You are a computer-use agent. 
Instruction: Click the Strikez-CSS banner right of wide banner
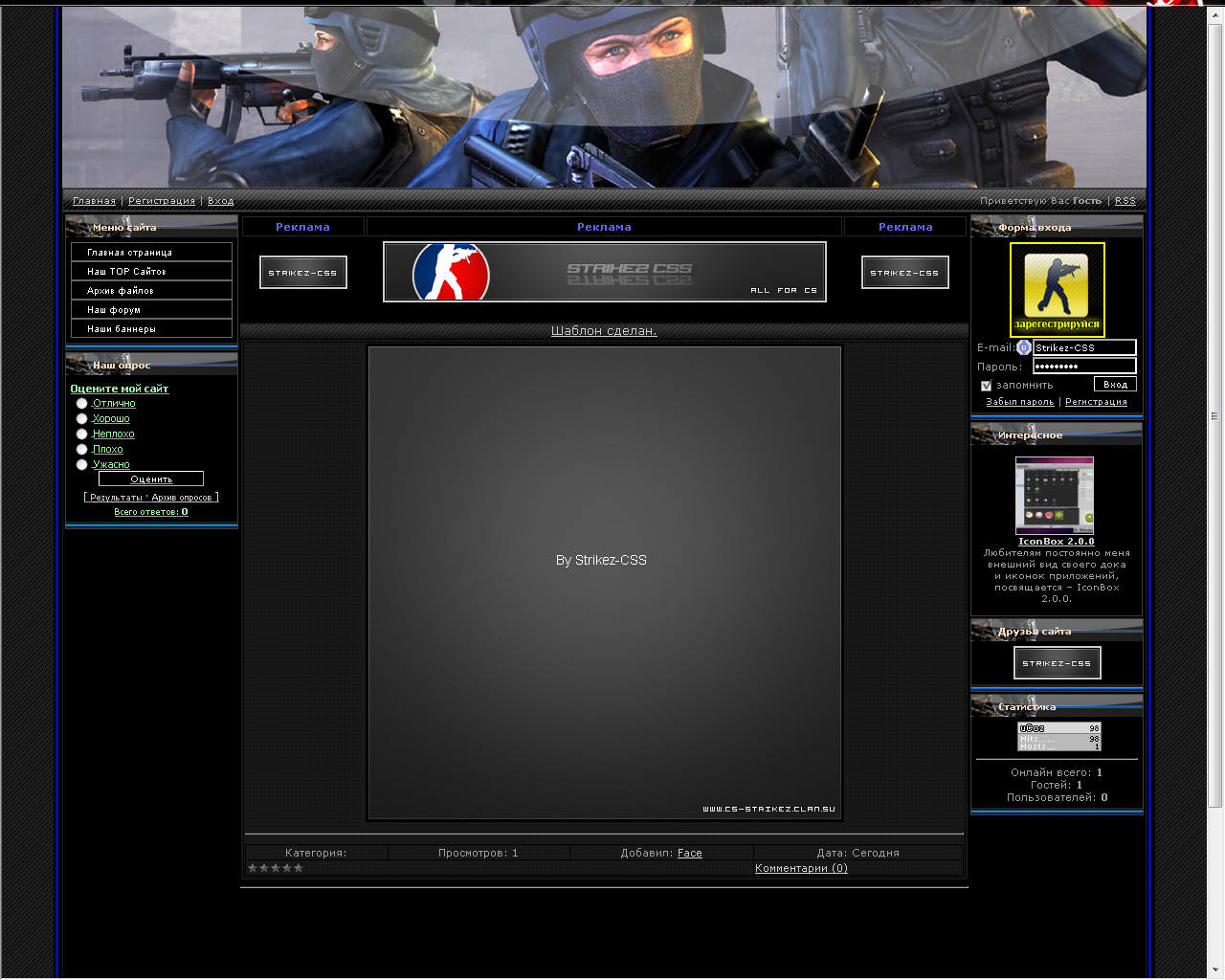tap(905, 273)
